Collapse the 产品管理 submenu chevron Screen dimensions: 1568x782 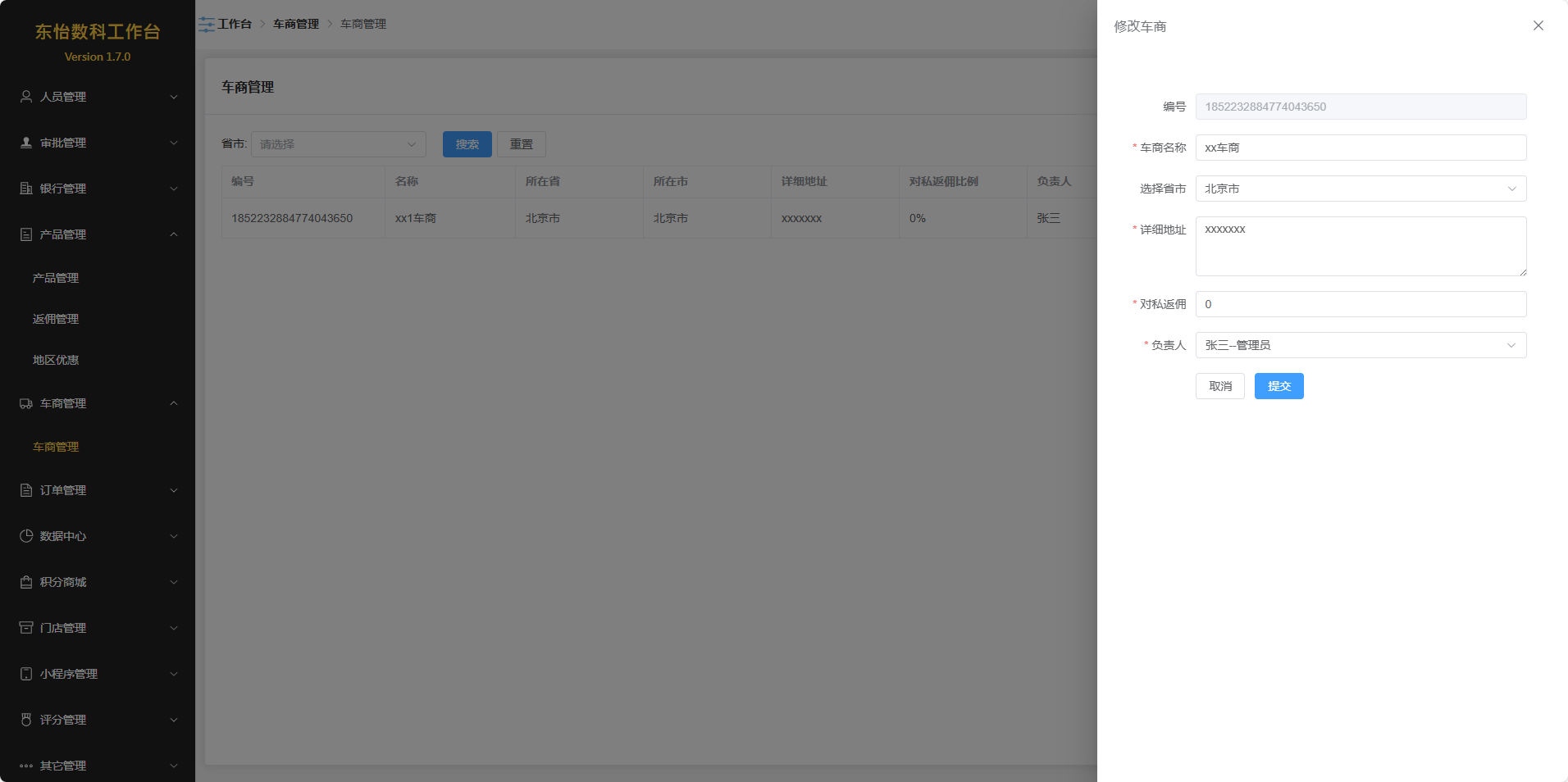[174, 234]
